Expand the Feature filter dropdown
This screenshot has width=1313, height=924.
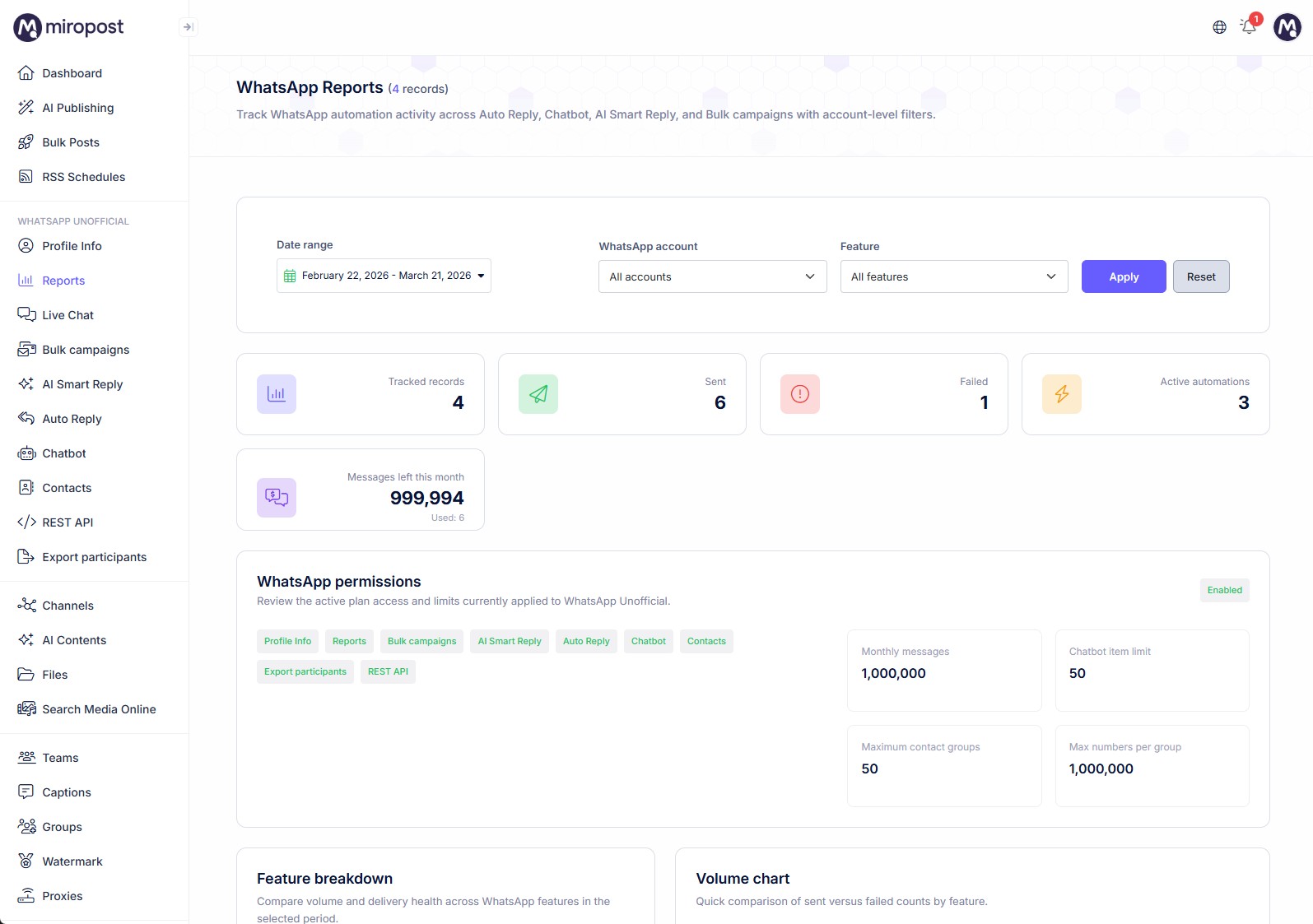click(953, 276)
